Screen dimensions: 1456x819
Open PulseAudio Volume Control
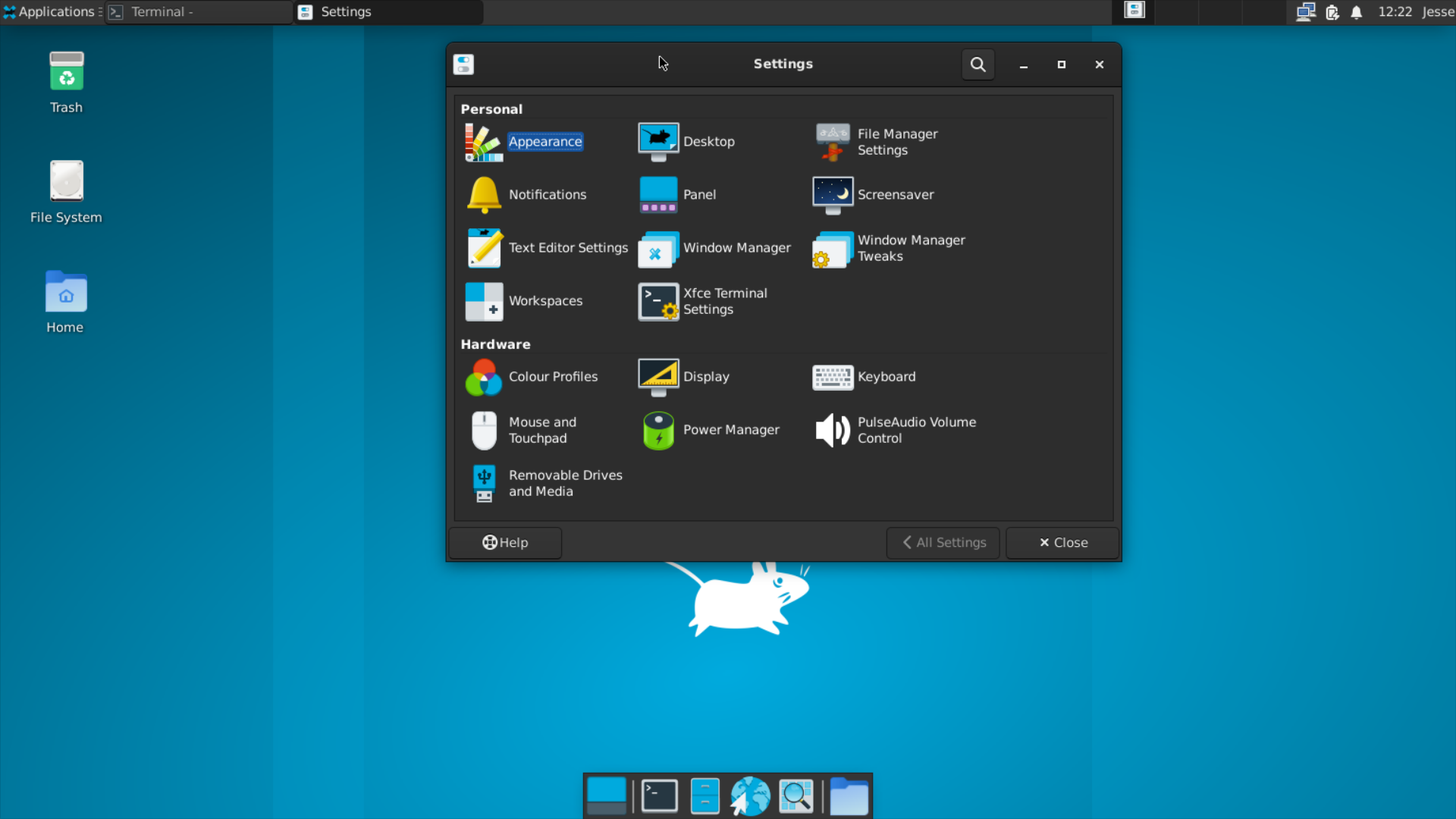[895, 430]
